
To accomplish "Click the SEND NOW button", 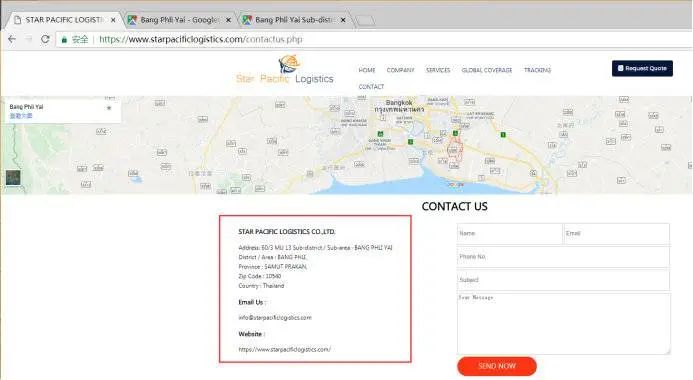I will tap(497, 366).
